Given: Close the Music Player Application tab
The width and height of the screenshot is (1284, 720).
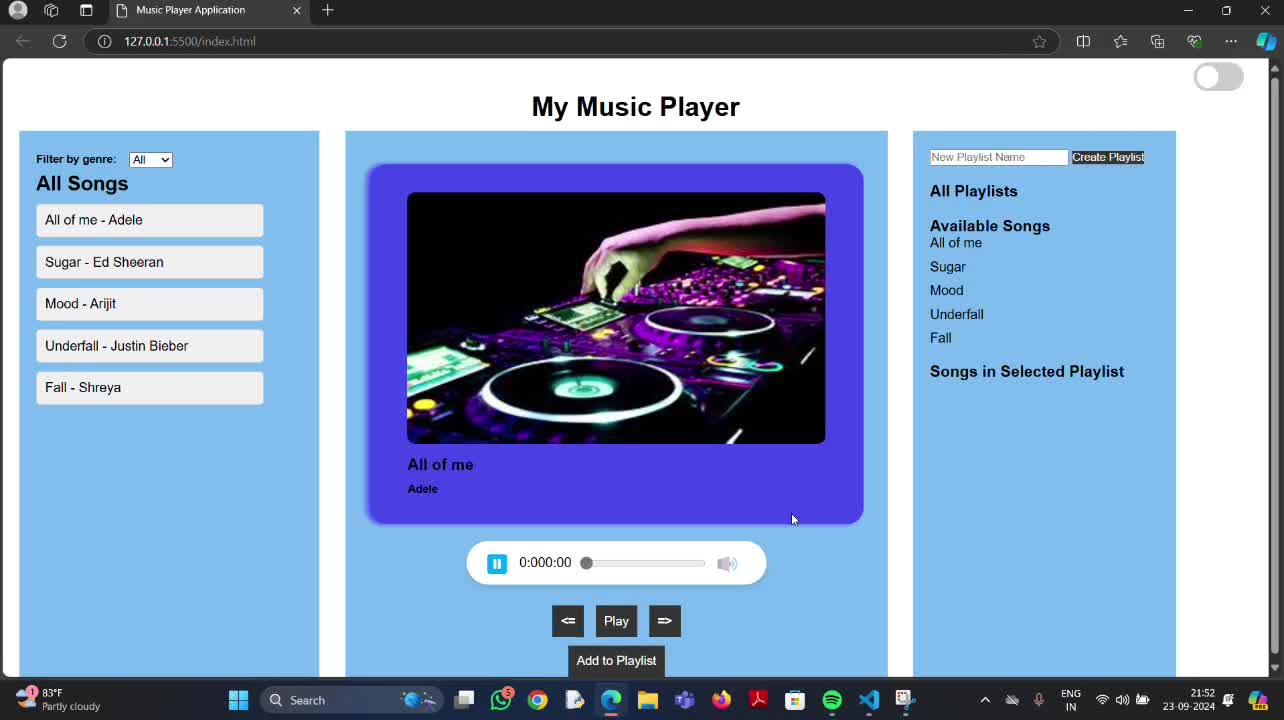Looking at the screenshot, I should [297, 10].
